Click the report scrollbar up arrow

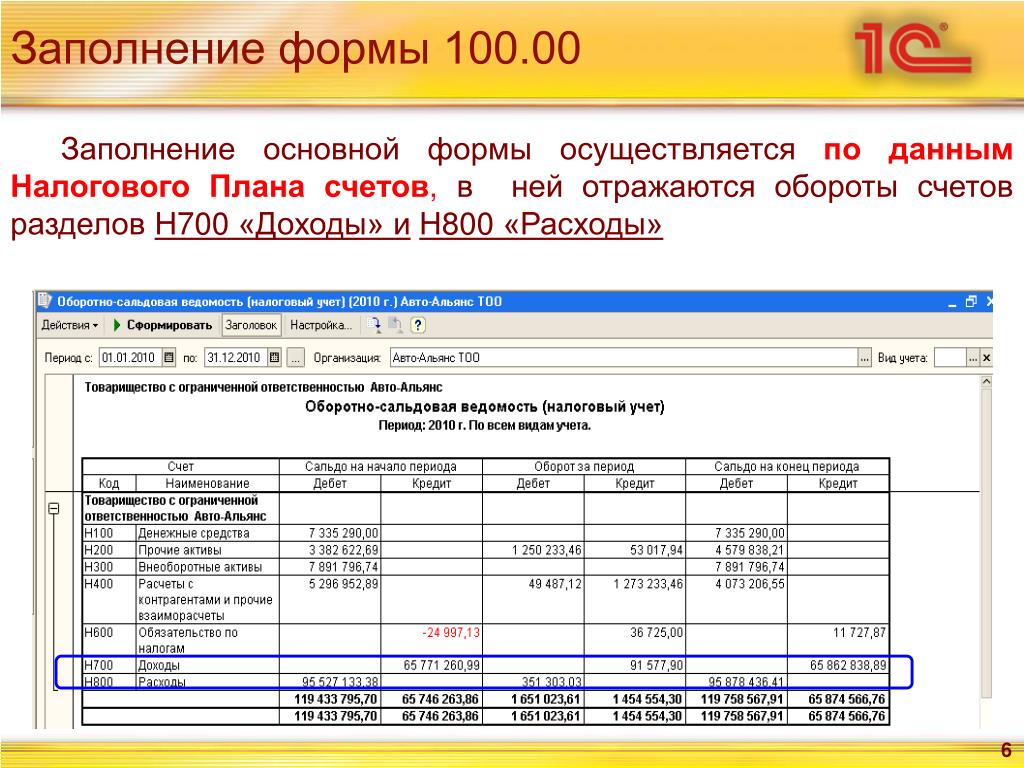coord(986,381)
